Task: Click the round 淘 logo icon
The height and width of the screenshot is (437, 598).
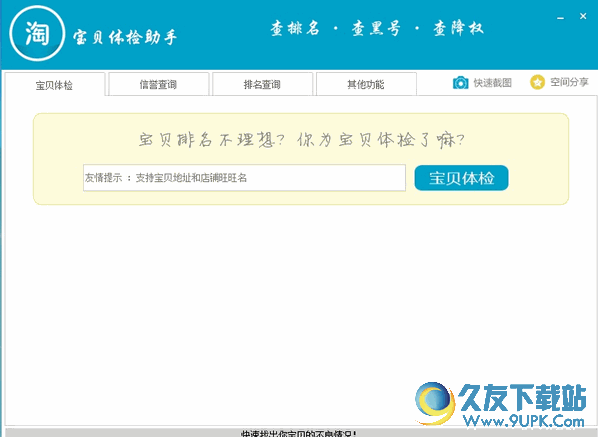Action: point(37,33)
